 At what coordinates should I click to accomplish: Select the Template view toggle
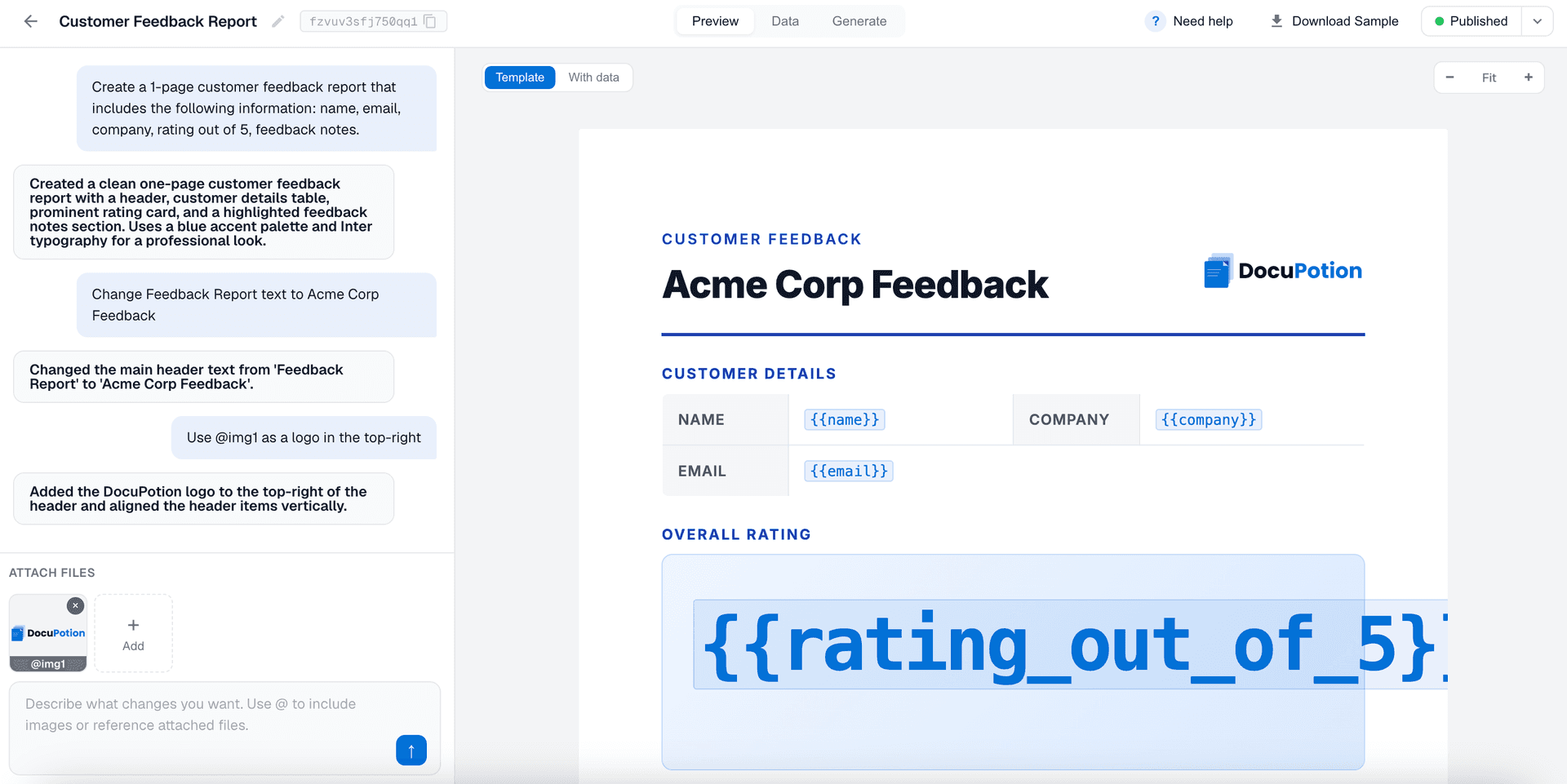coord(520,78)
